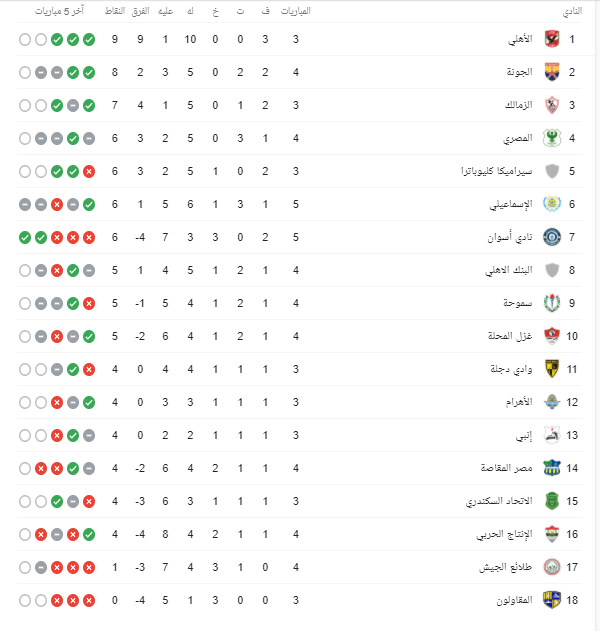The height and width of the screenshot is (635, 604).
Task: Click Al Ahly's most recent win indicator
Action: click(89, 39)
